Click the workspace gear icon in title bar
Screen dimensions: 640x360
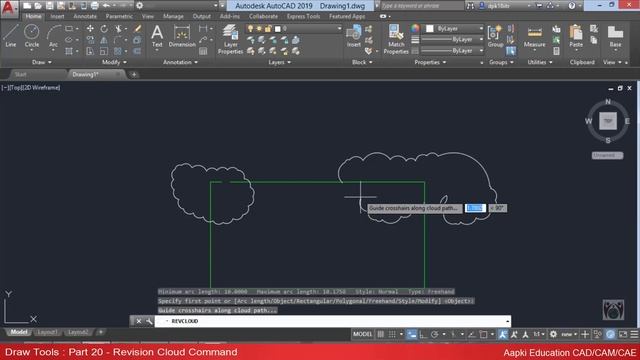coord(139,6)
